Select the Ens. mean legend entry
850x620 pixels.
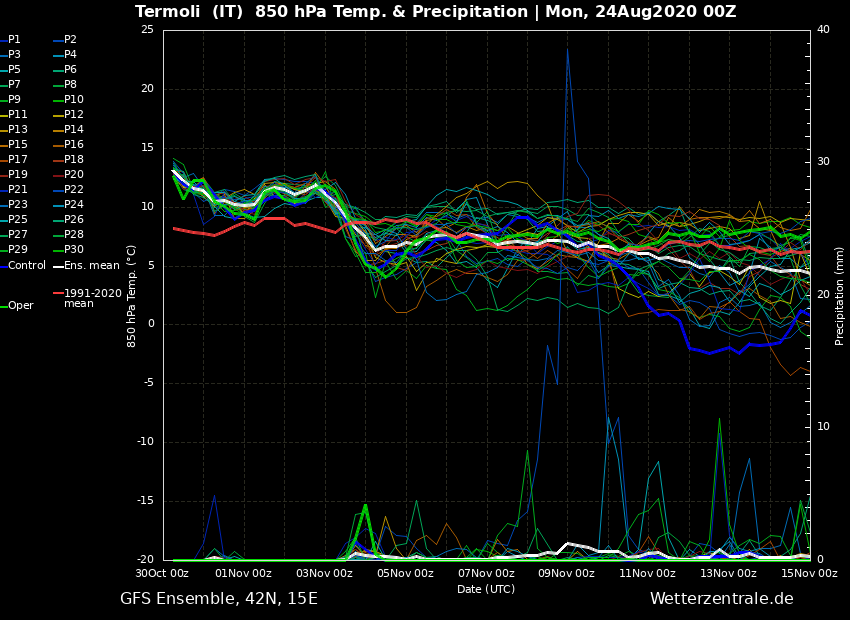pos(91,265)
